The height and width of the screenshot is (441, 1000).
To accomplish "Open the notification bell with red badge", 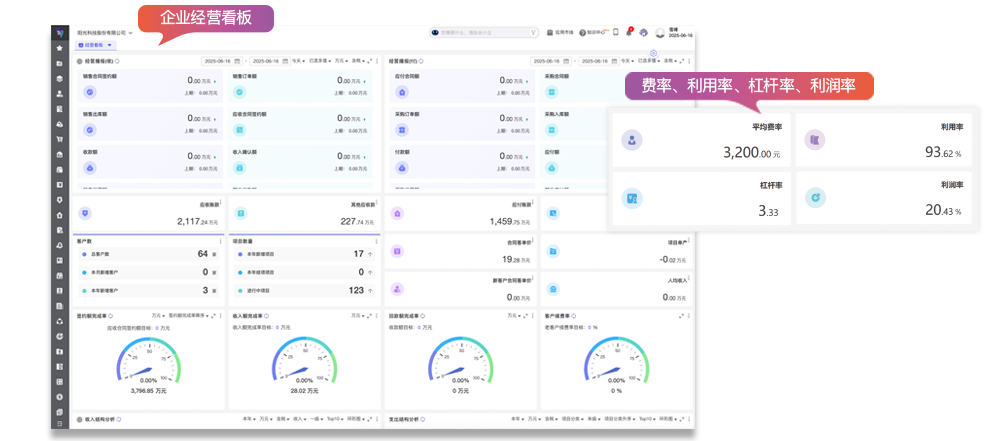I will [x=628, y=32].
